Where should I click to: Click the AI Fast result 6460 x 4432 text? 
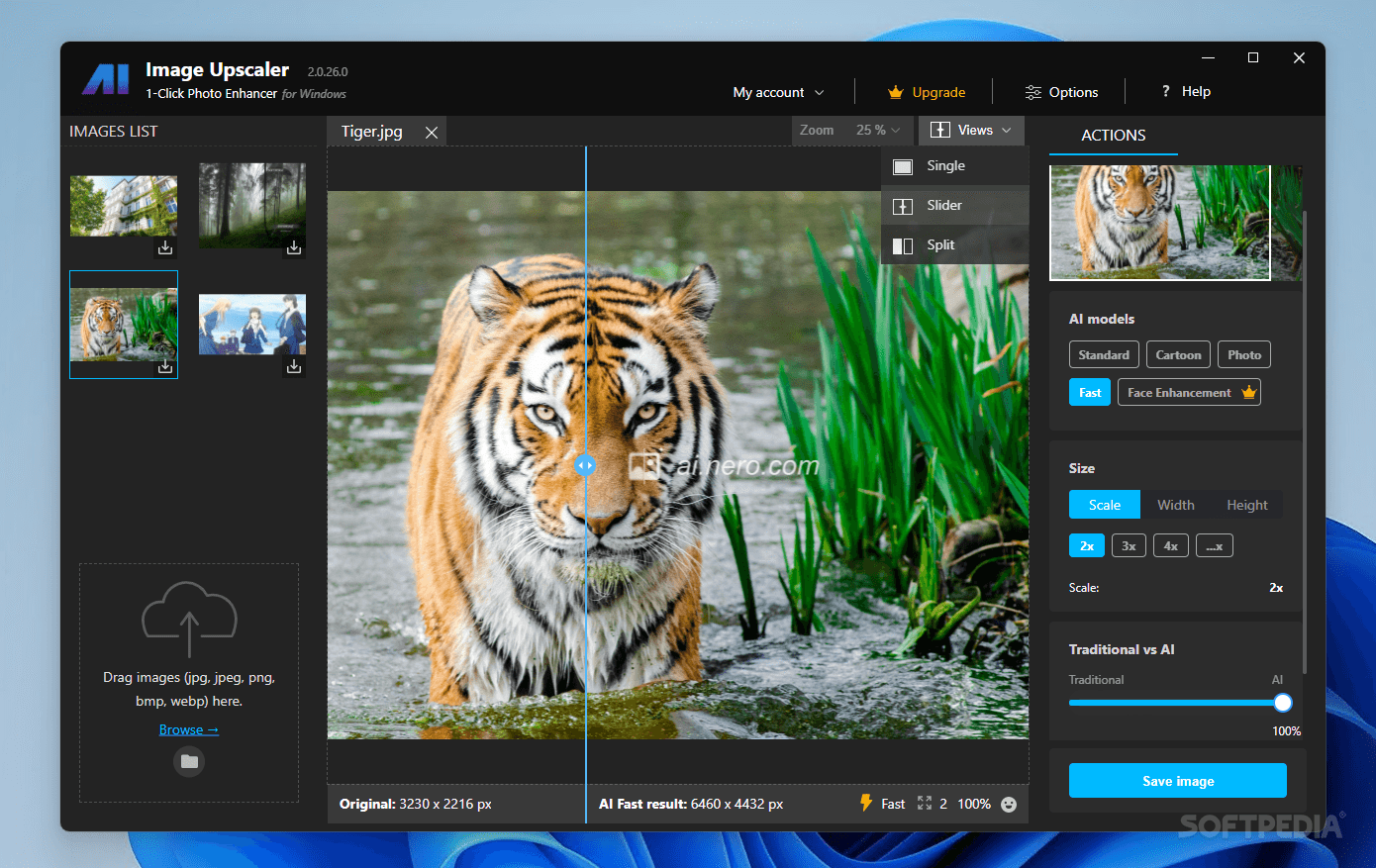tap(691, 804)
